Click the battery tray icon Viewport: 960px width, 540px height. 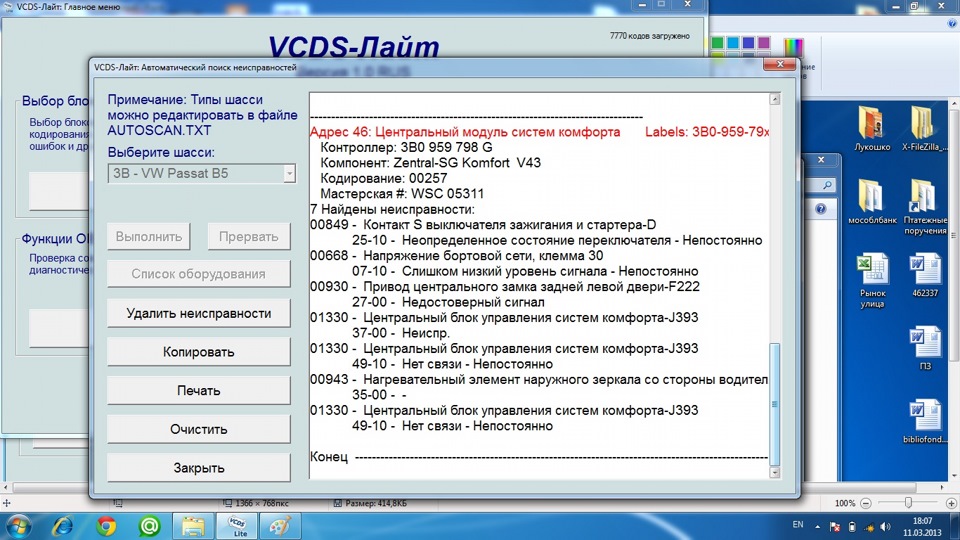pos(852,527)
